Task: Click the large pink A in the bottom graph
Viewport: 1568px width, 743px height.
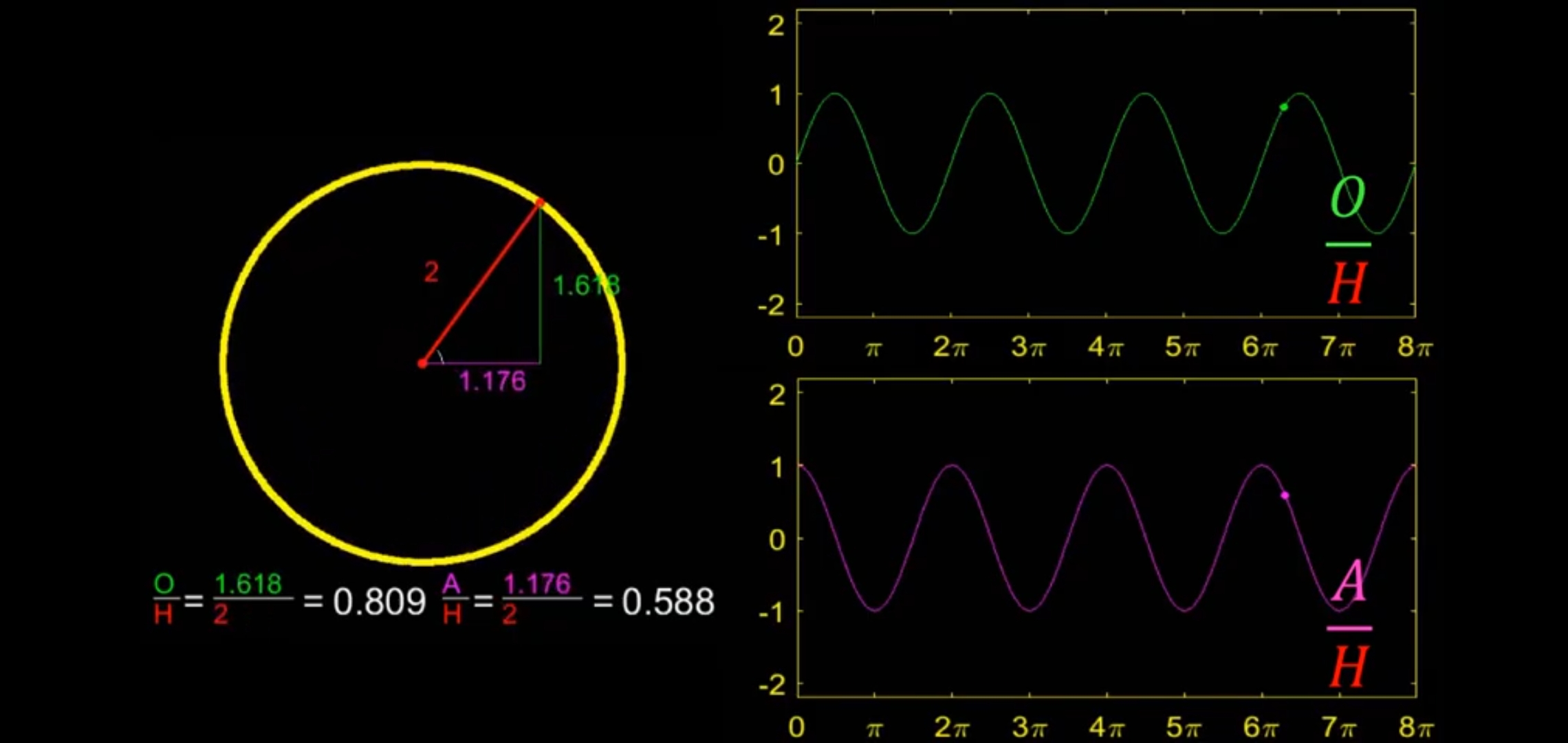Action: (x=1349, y=581)
